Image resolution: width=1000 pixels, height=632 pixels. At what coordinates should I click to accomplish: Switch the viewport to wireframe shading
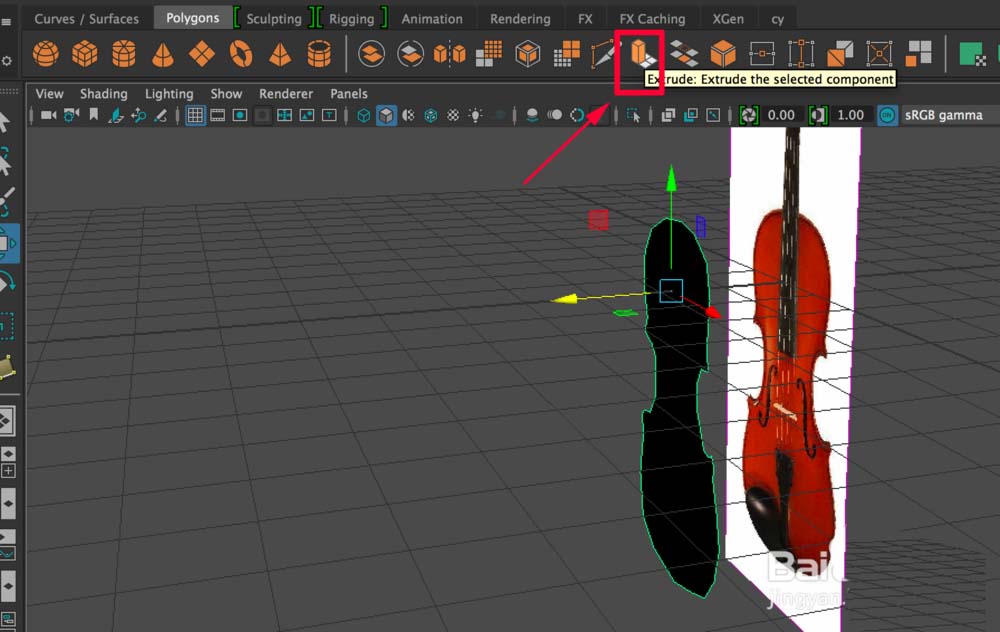click(364, 115)
